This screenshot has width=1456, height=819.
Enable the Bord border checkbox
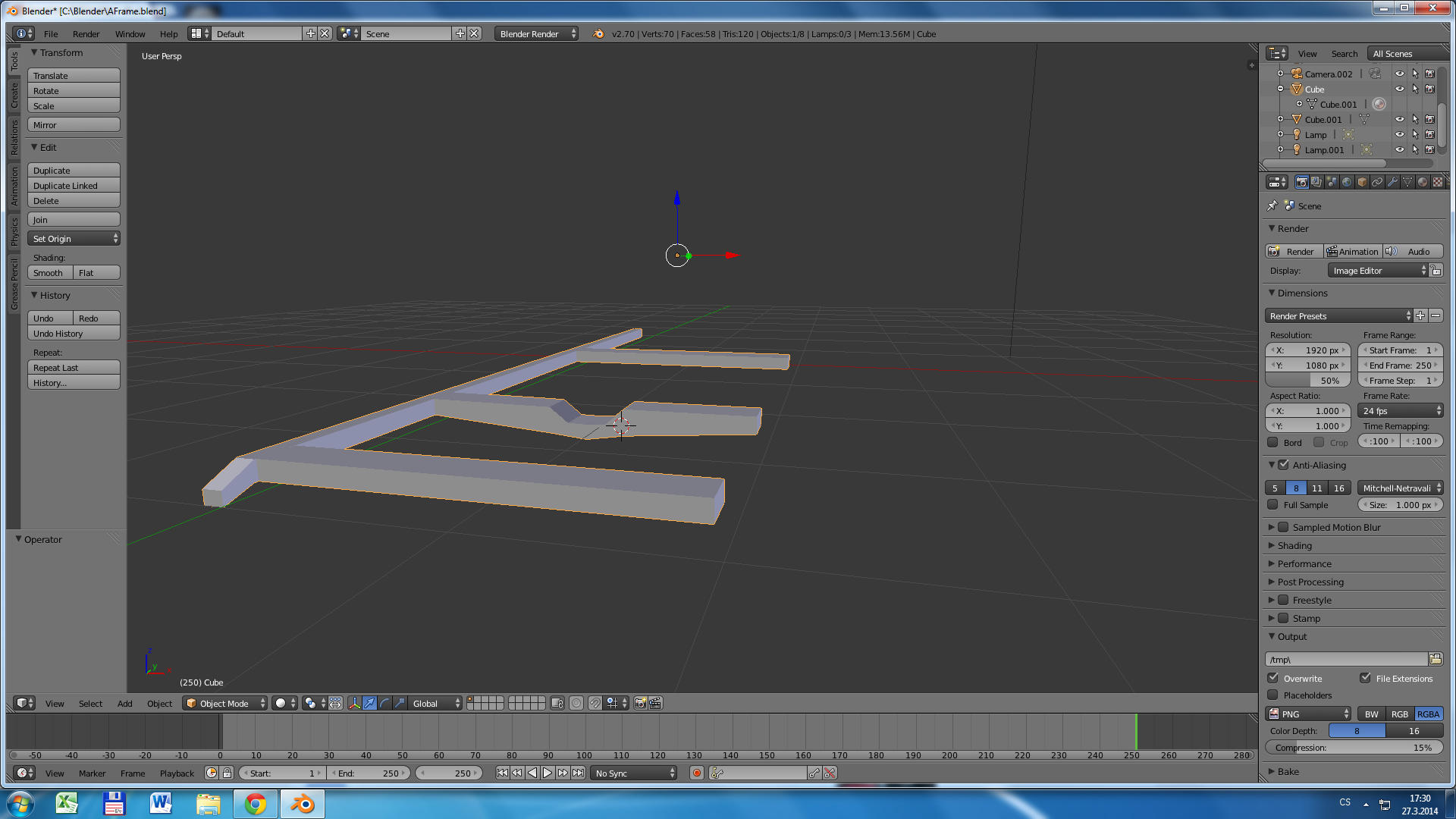(1273, 442)
